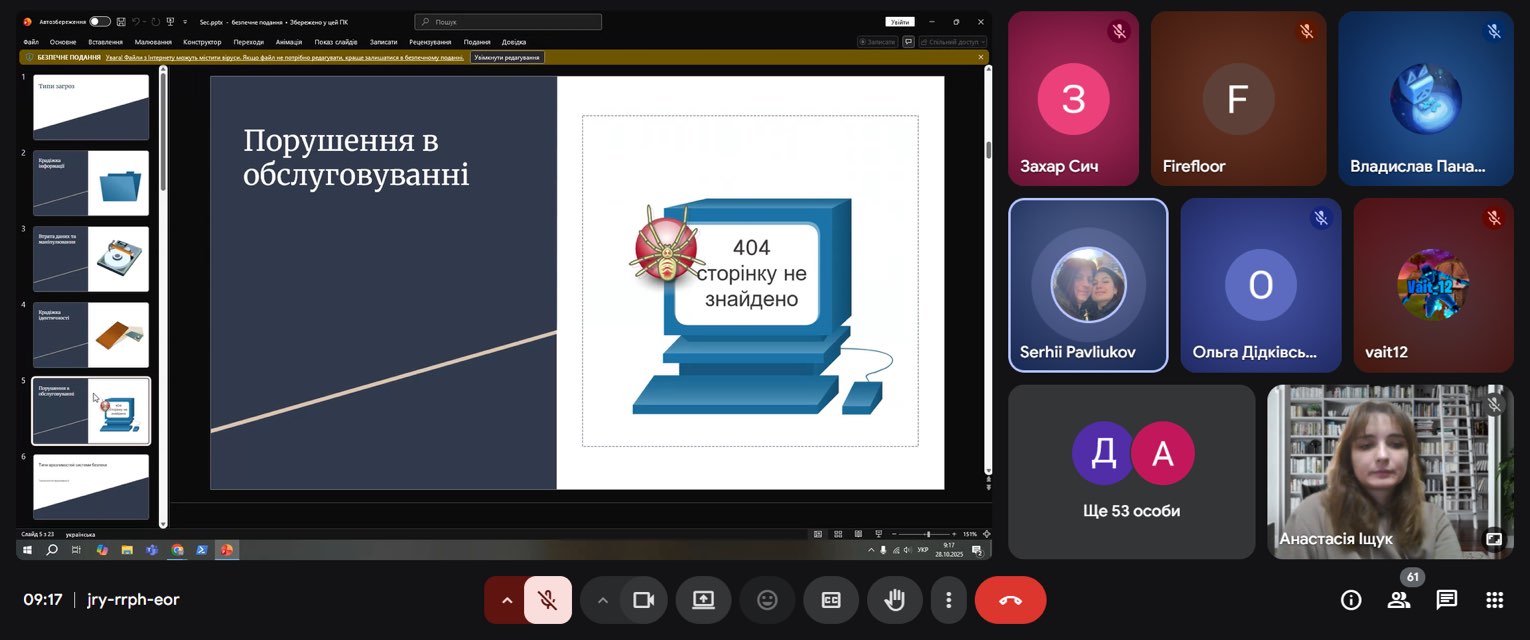1530x640 pixels.
Task: Open the Вставлення ribbon tab
Action: coord(105,42)
